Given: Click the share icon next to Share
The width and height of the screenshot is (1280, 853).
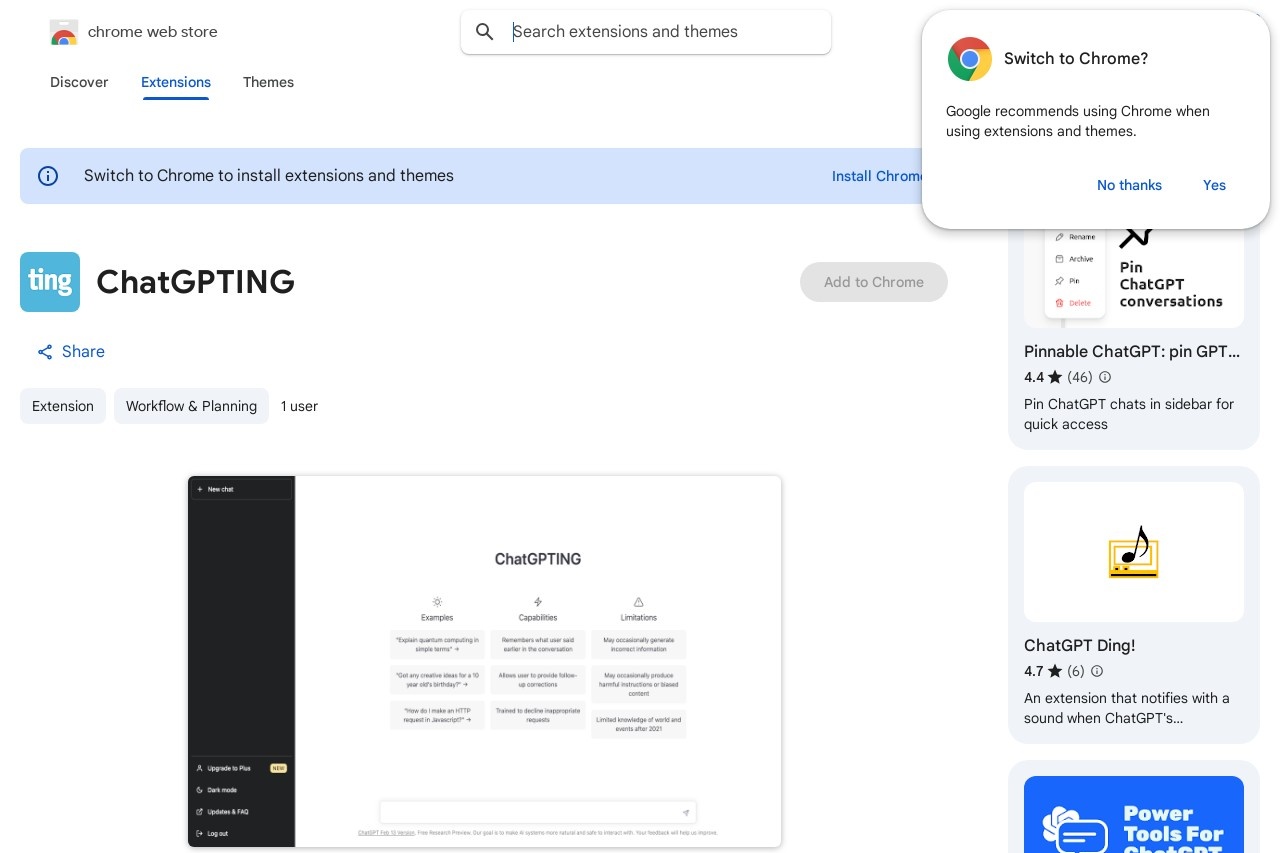Looking at the screenshot, I should (x=45, y=352).
